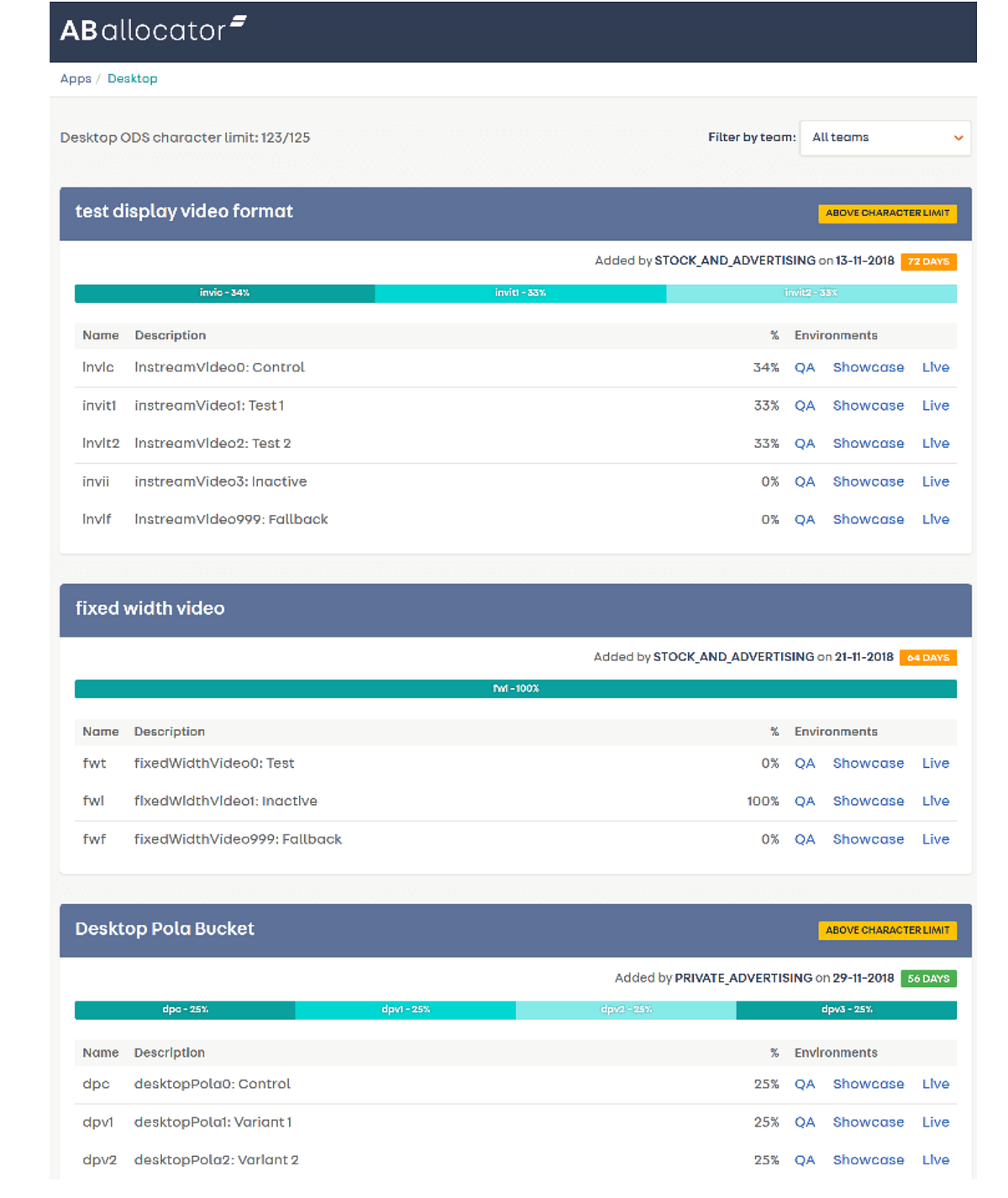Click Live link for fixedWidthVideo1 Inactive

click(935, 801)
